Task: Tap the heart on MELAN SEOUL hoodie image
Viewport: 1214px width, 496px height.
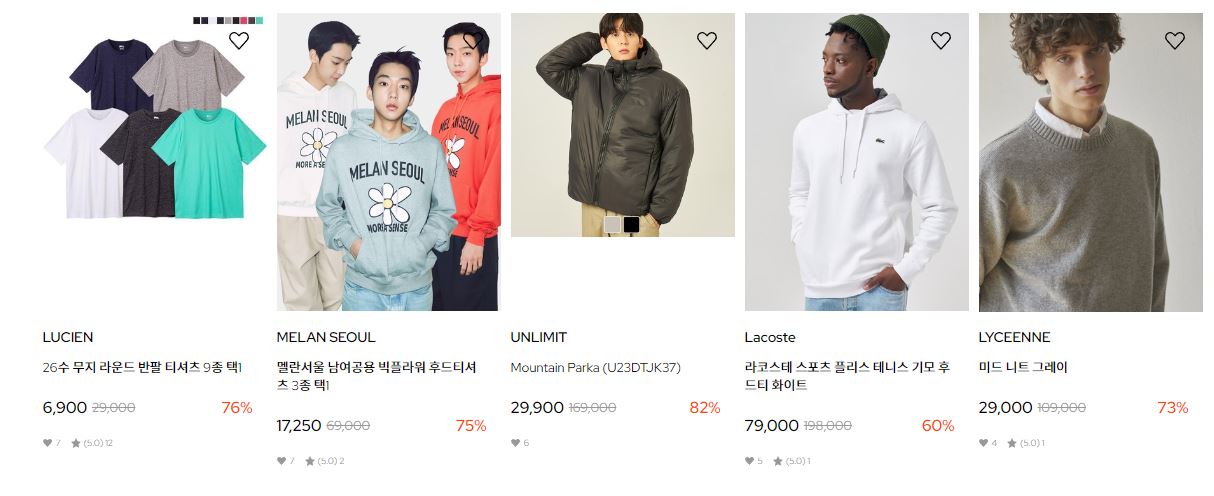Action: click(472, 40)
